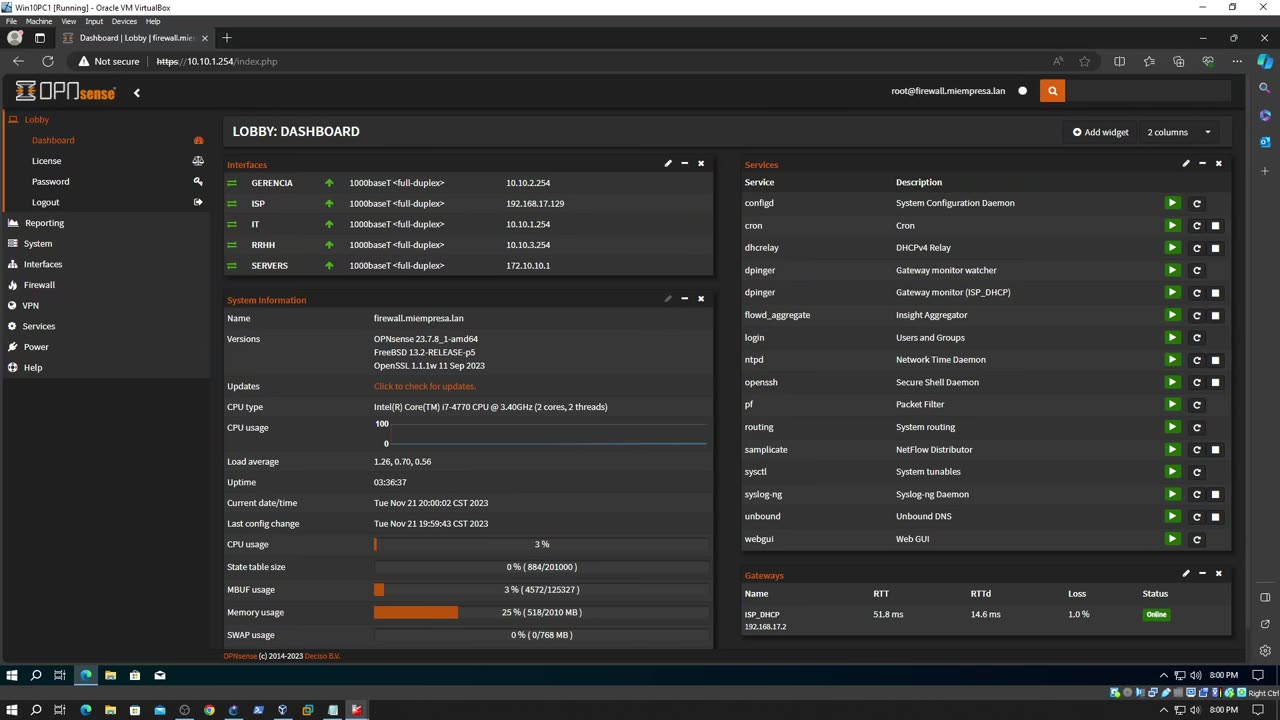Open the SERVERS interface link
Viewport: 1280px width, 720px height.
(269, 265)
